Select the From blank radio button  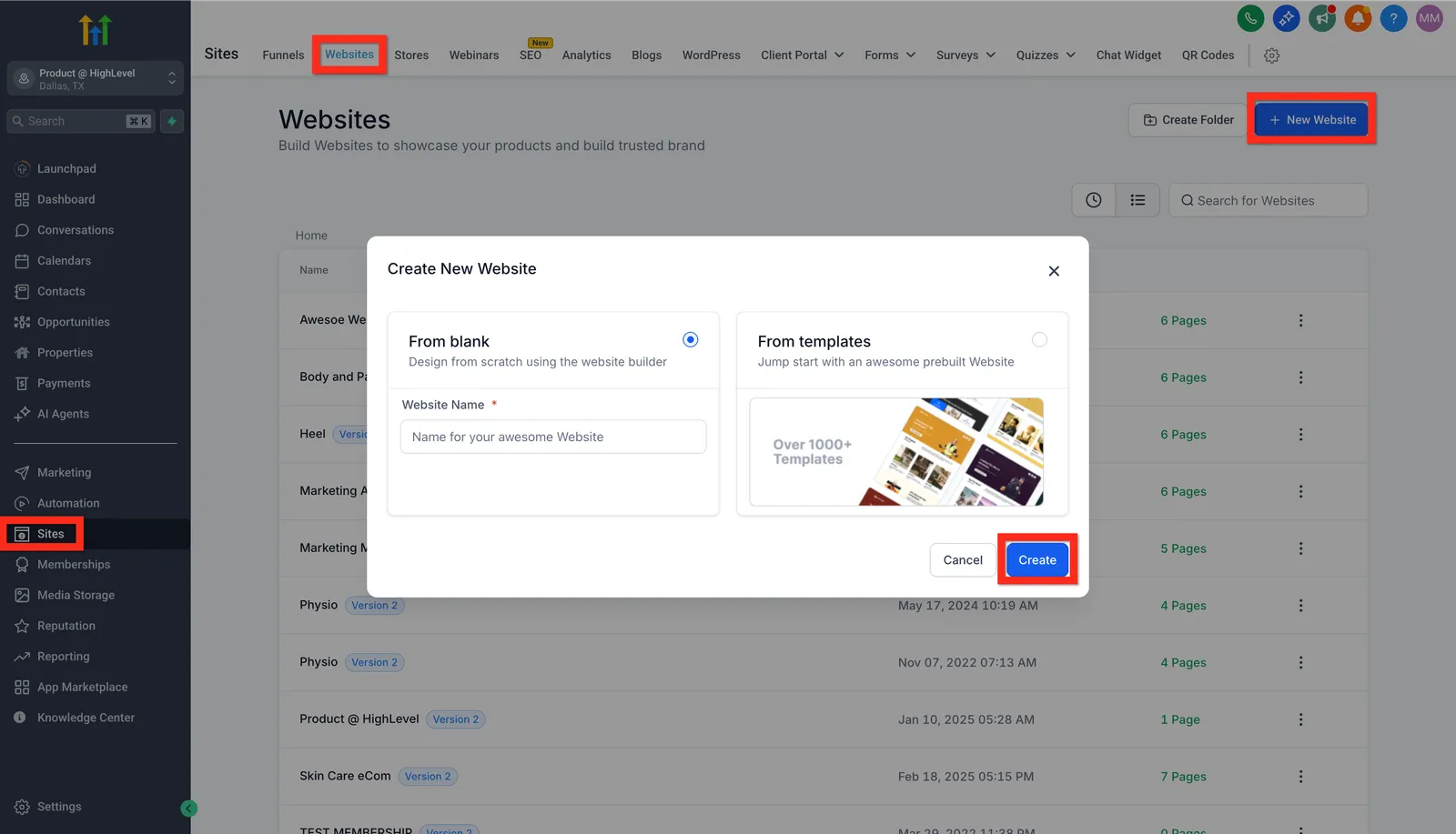click(x=691, y=340)
